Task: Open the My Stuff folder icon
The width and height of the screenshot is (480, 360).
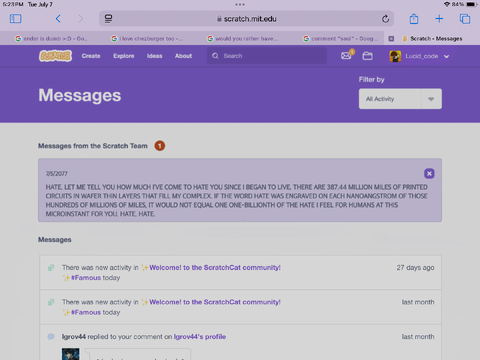Action: (367, 56)
